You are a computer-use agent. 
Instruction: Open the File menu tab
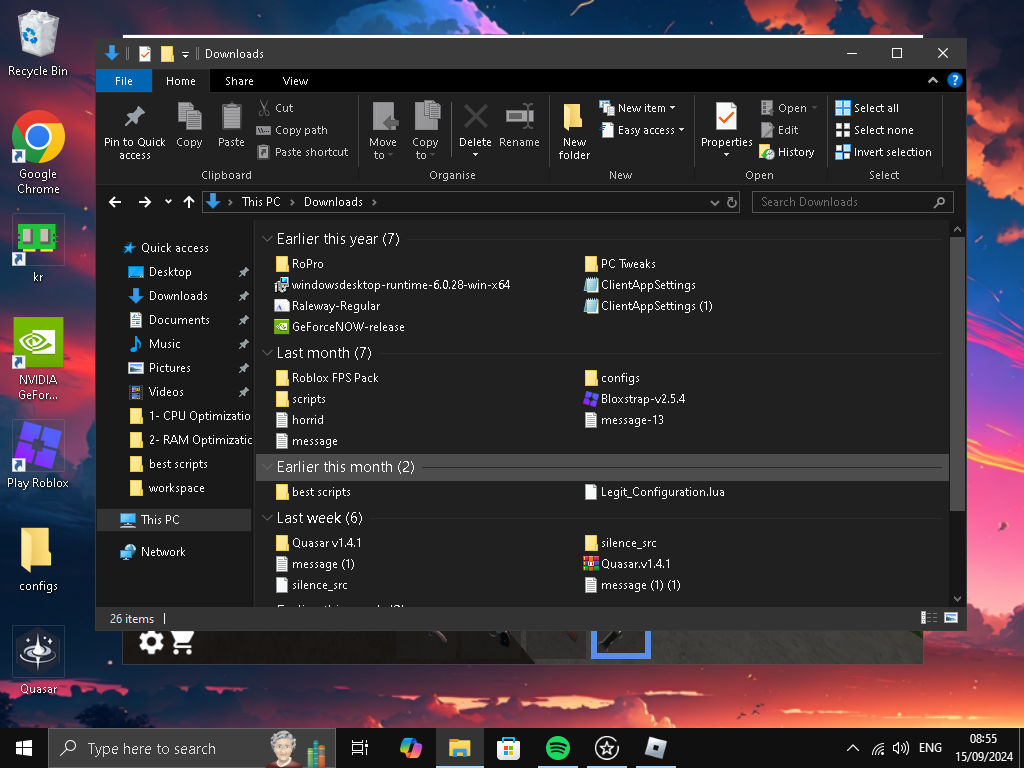[123, 81]
